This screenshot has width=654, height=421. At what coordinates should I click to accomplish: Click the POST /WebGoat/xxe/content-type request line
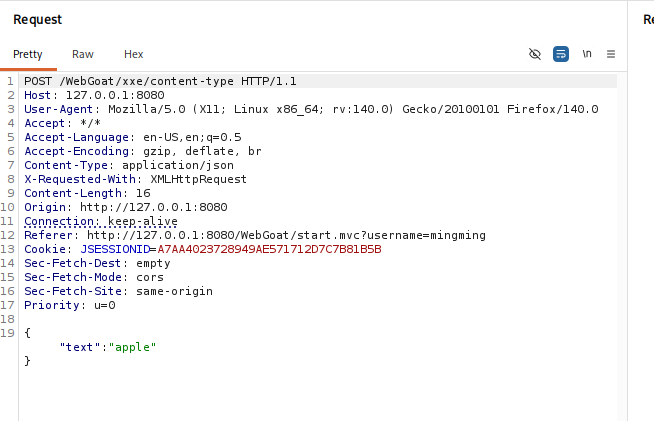coord(160,81)
